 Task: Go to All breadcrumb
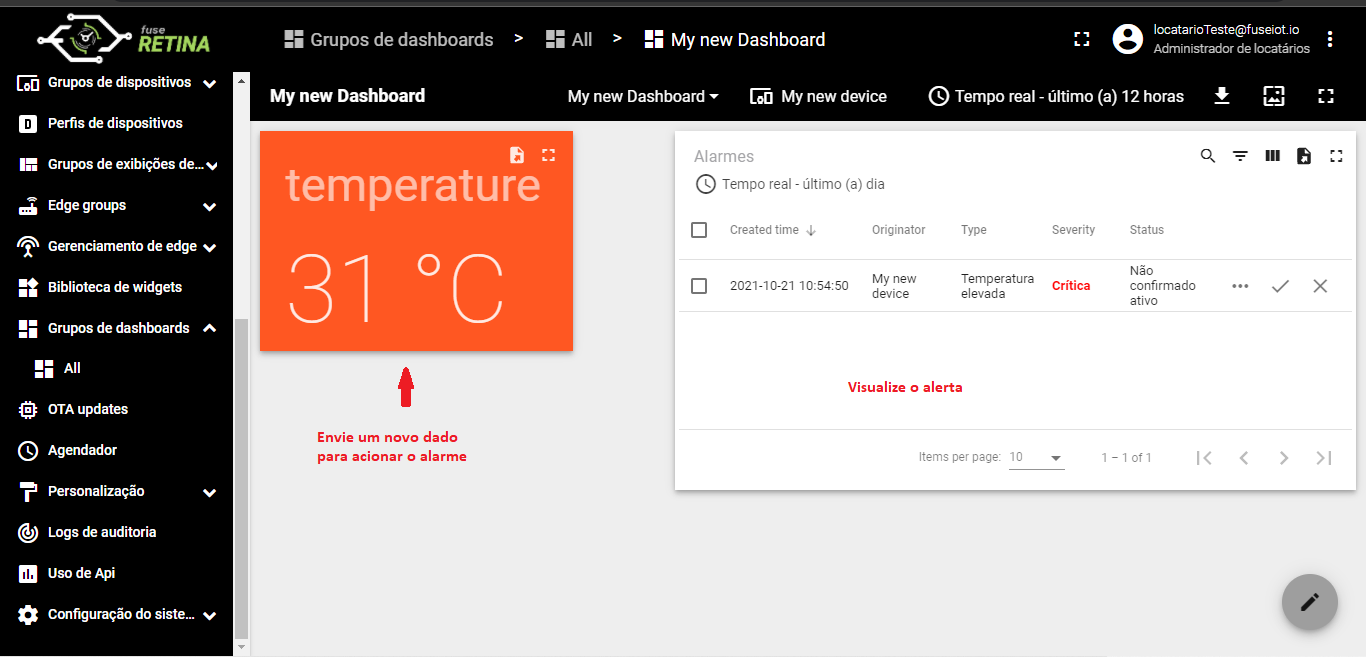[569, 39]
